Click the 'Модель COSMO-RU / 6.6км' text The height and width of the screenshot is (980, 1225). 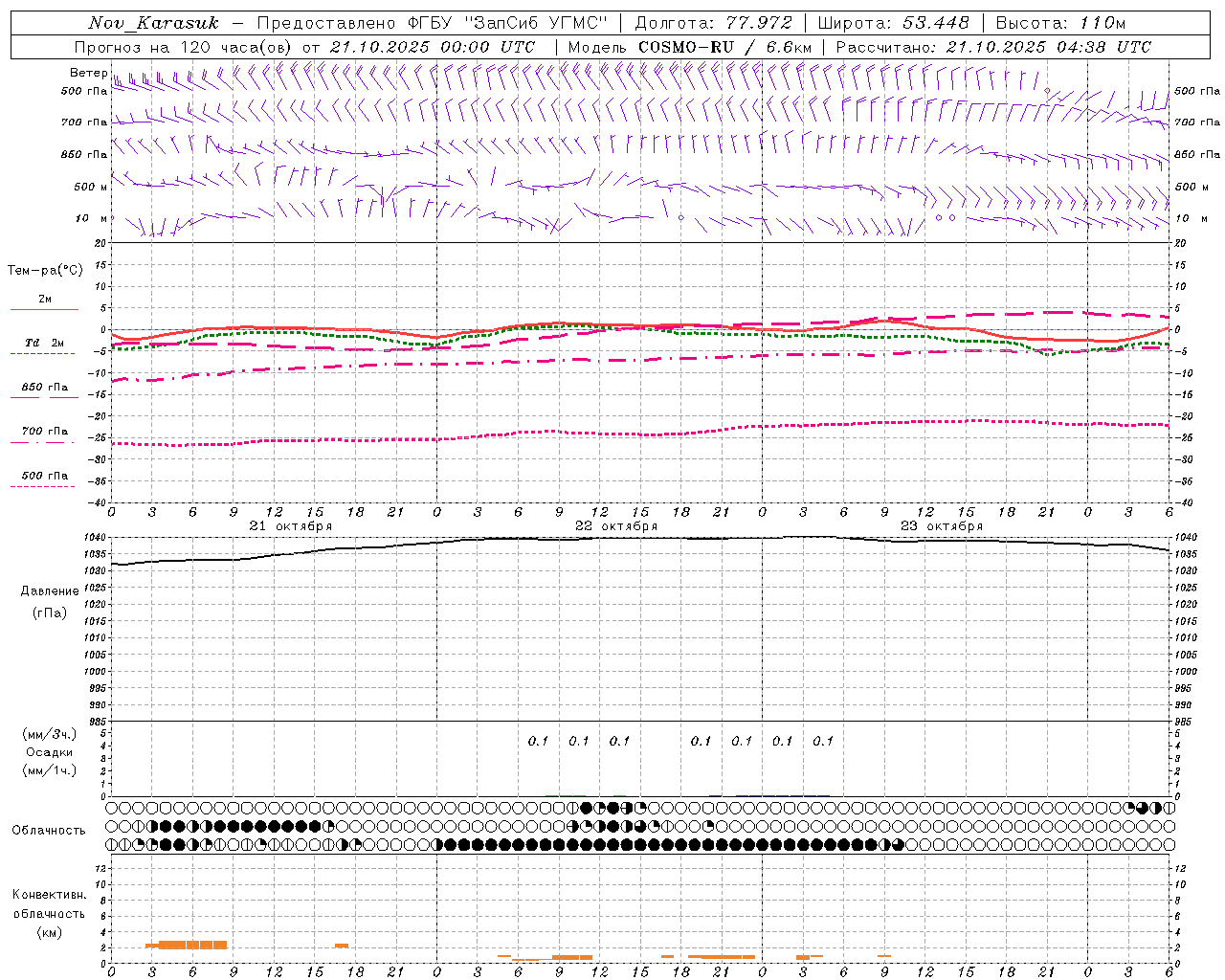click(689, 47)
